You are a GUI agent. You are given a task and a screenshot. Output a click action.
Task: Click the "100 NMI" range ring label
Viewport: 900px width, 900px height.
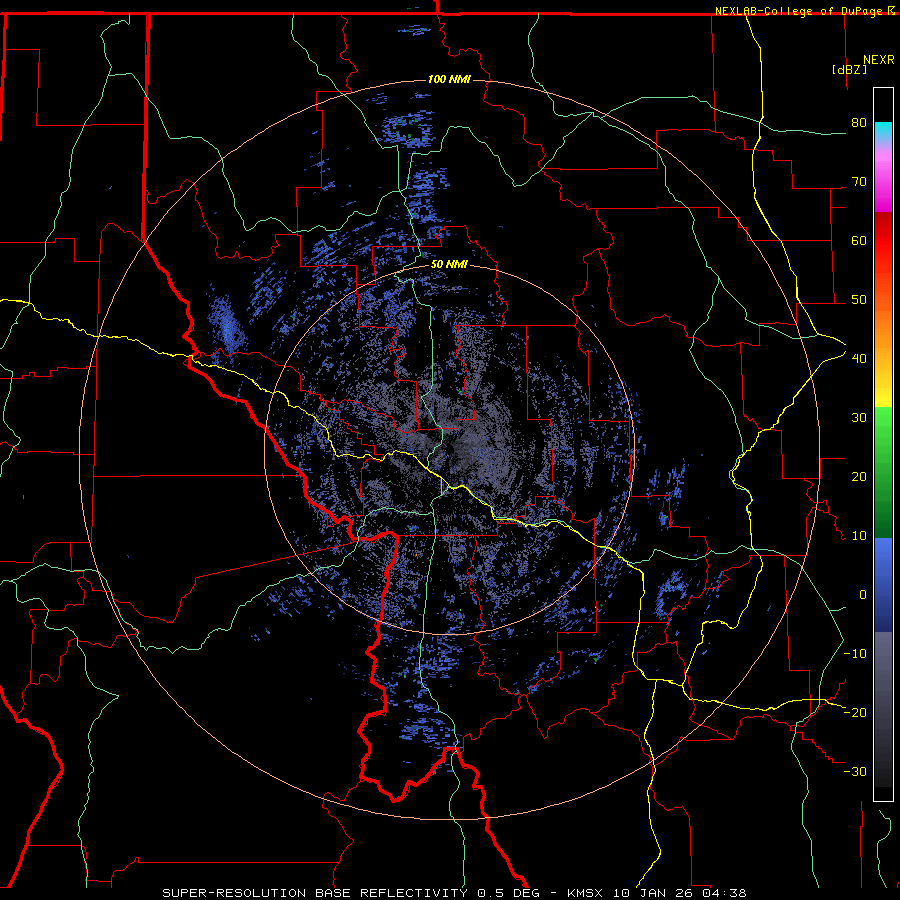pos(449,79)
